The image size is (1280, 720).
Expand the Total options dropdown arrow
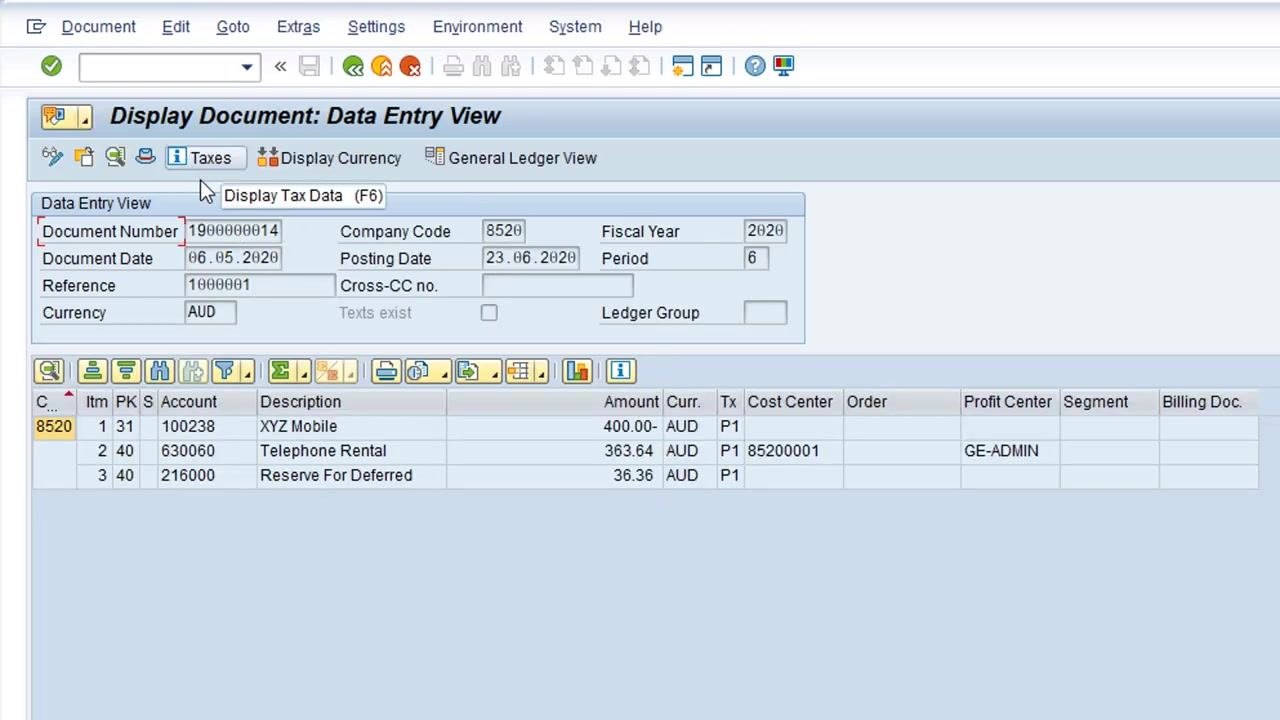tap(303, 372)
